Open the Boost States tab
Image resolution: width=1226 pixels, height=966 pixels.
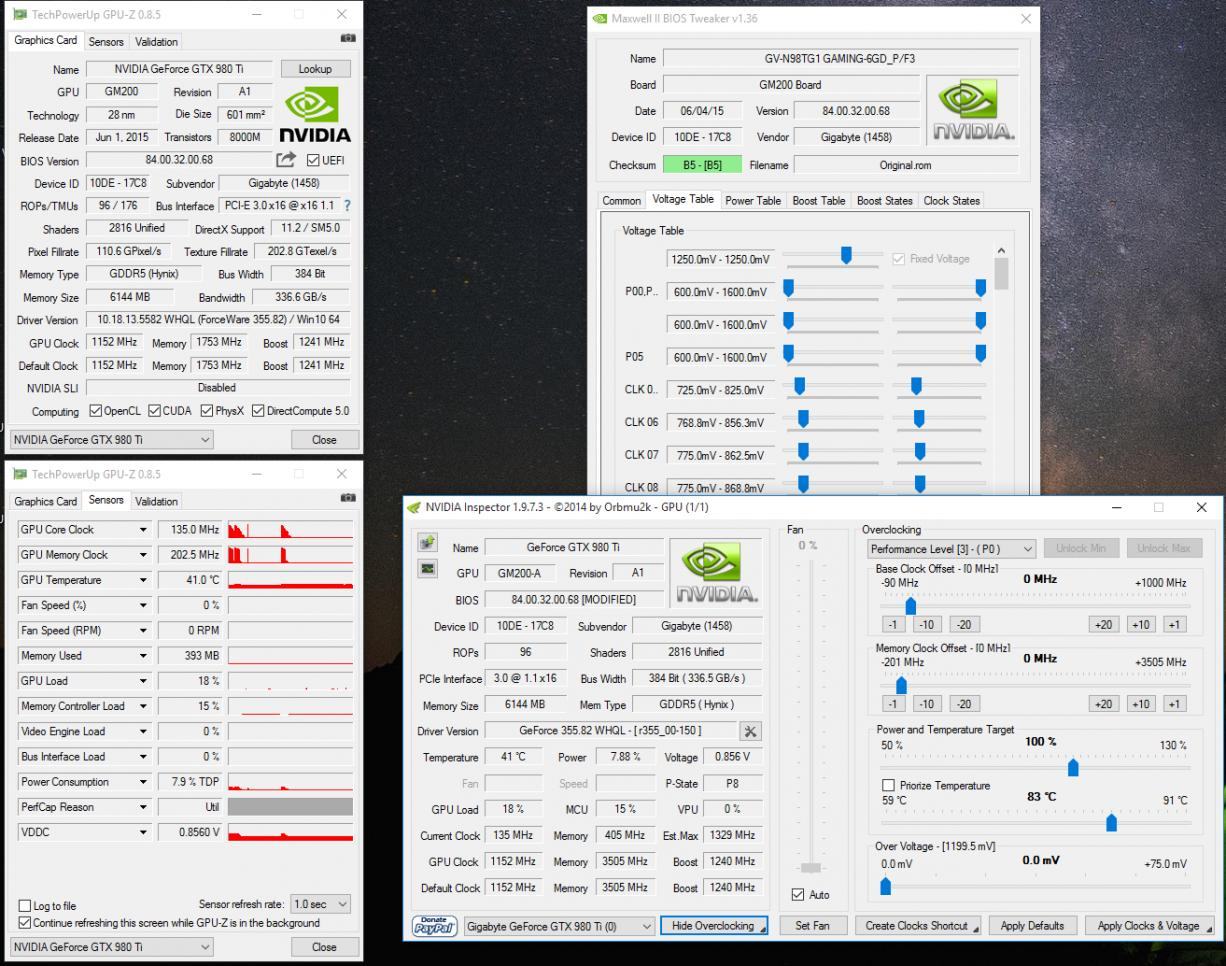(x=885, y=201)
